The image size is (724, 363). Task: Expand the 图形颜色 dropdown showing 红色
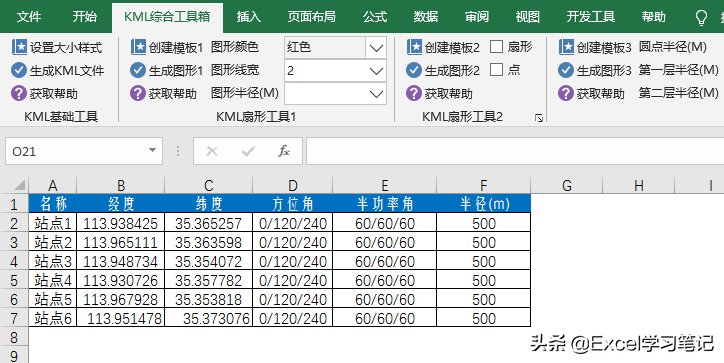click(x=376, y=48)
